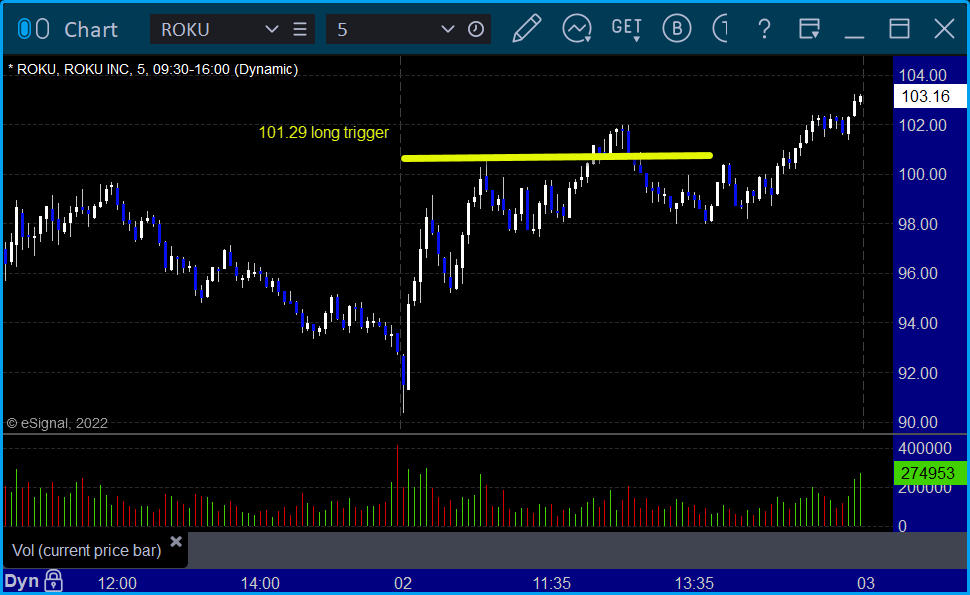Click the window link icon beside Chart

33,29
